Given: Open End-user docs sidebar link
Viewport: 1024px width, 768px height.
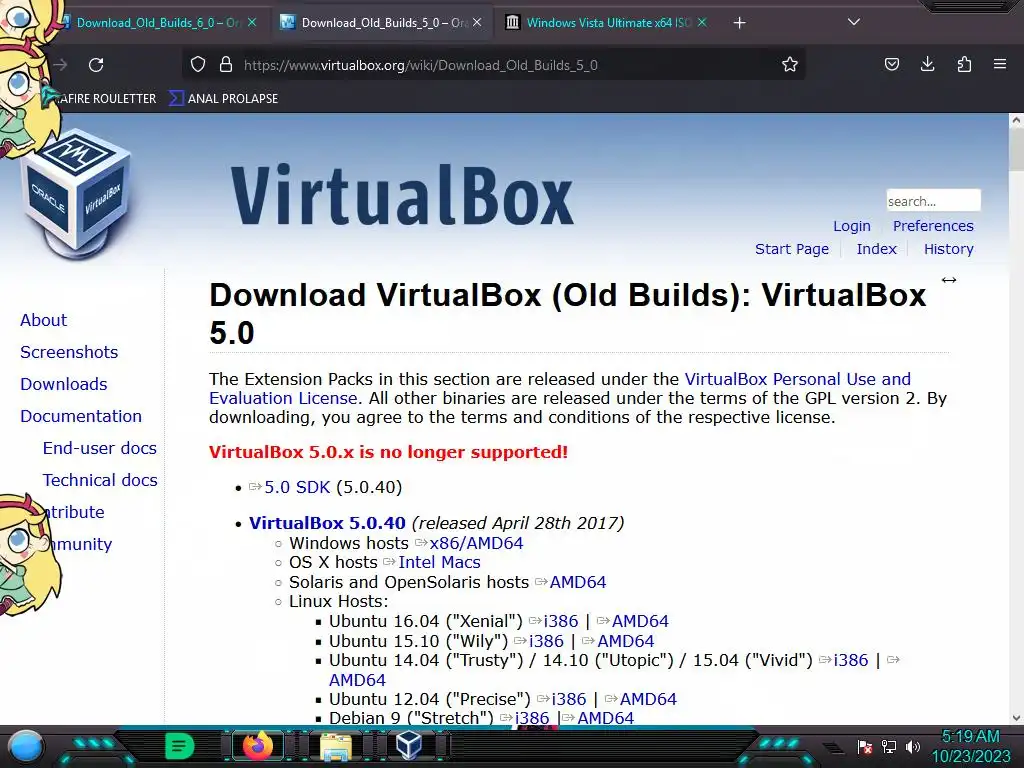Looking at the screenshot, I should pos(100,448).
